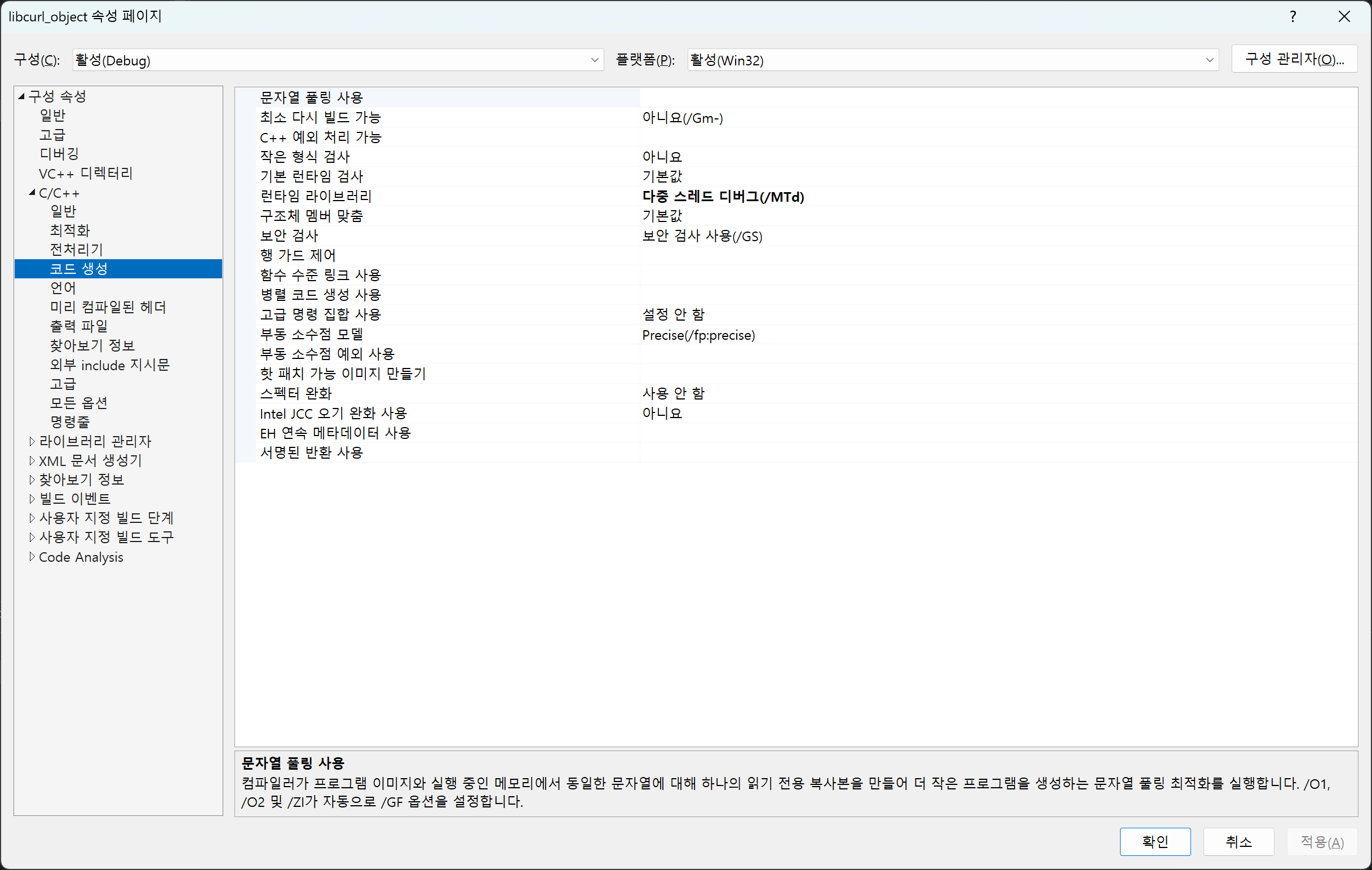Viewport: 1372px width, 870px height.
Task: Expand the XML 문서 생성기 node
Action: [32, 460]
